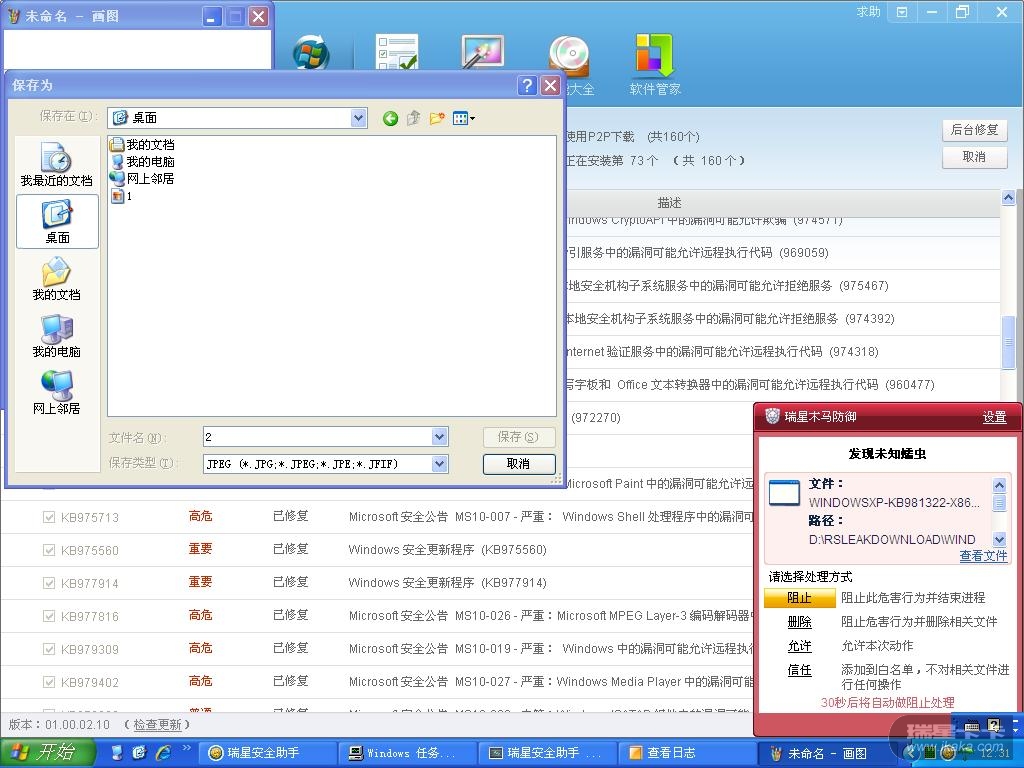
Task: Select 我的电脑 in file list
Action: pyautogui.click(x=142, y=161)
